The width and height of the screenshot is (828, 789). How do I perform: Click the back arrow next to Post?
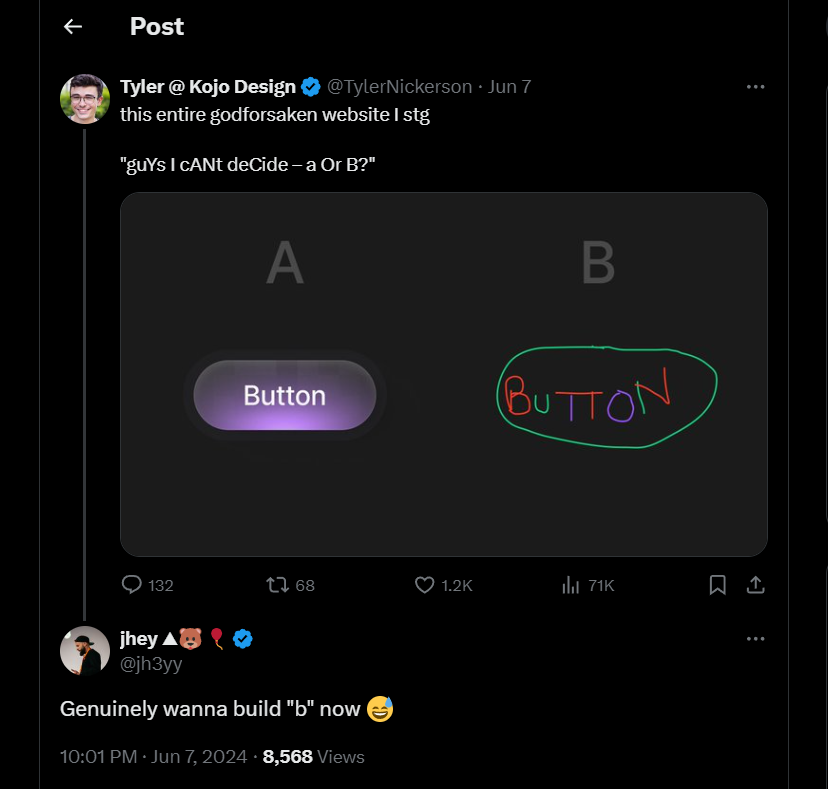[73, 27]
